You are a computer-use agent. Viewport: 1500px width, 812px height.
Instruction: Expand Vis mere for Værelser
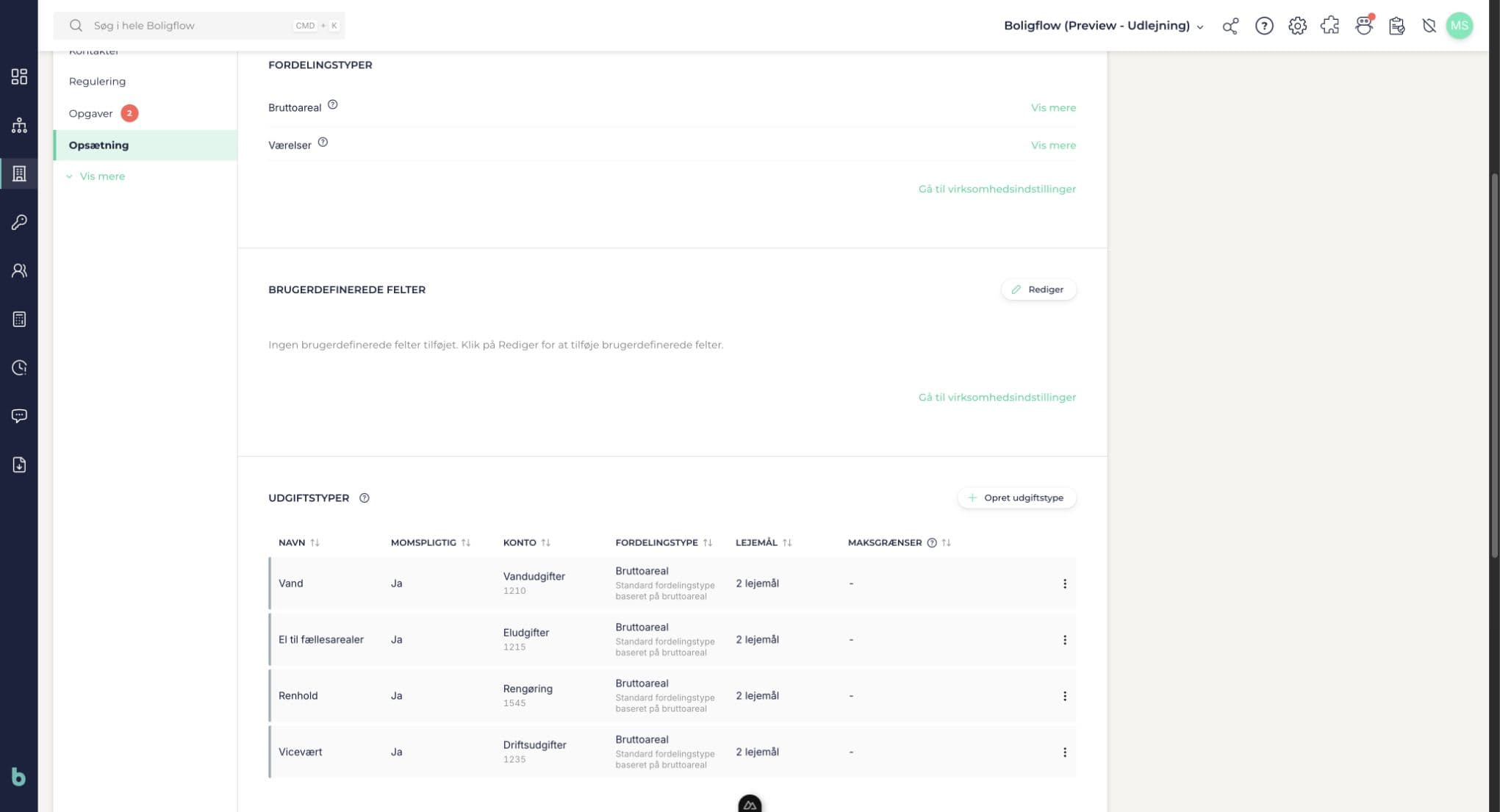point(1053,145)
